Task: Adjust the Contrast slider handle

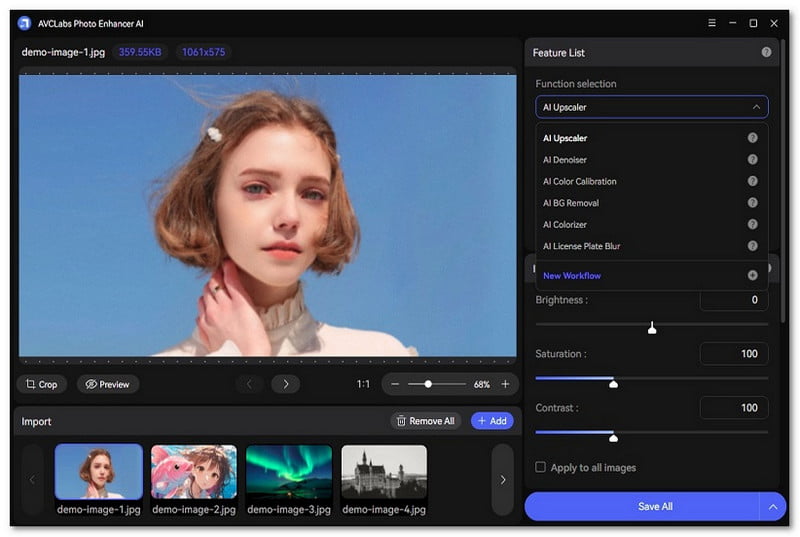Action: 614,437
